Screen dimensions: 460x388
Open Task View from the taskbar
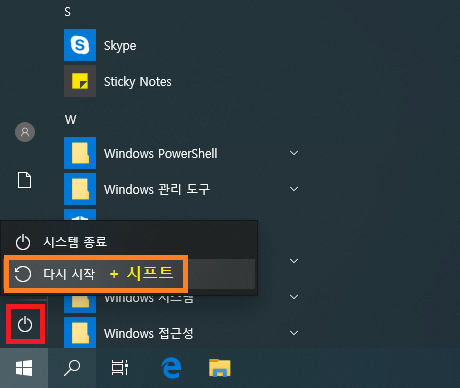coord(120,368)
